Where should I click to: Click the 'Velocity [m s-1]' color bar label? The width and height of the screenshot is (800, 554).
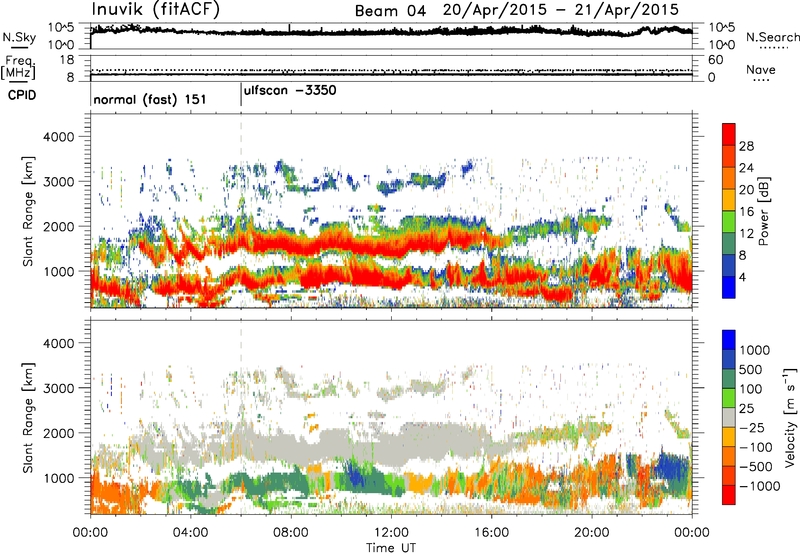790,417
